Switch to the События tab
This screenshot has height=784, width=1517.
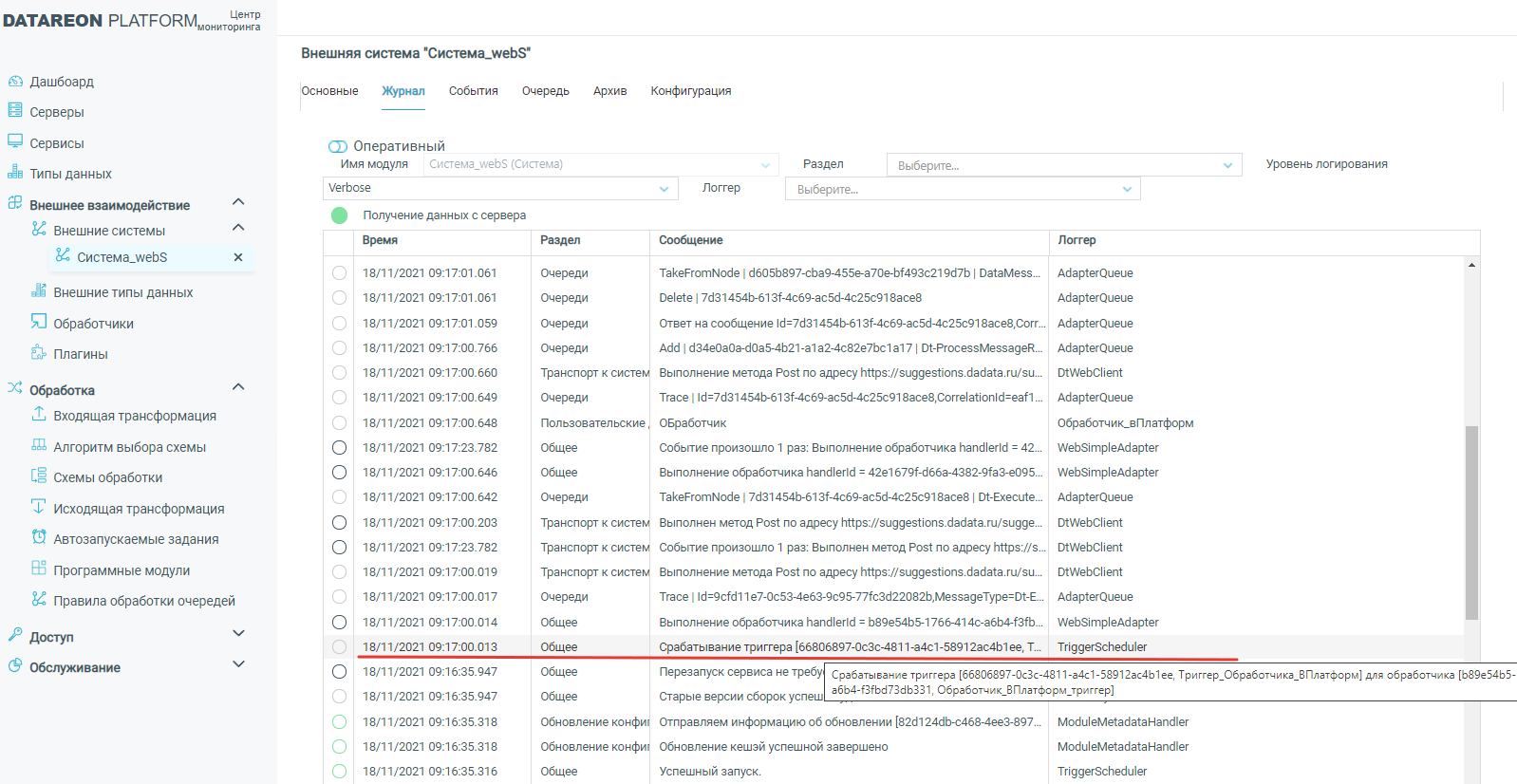(473, 91)
